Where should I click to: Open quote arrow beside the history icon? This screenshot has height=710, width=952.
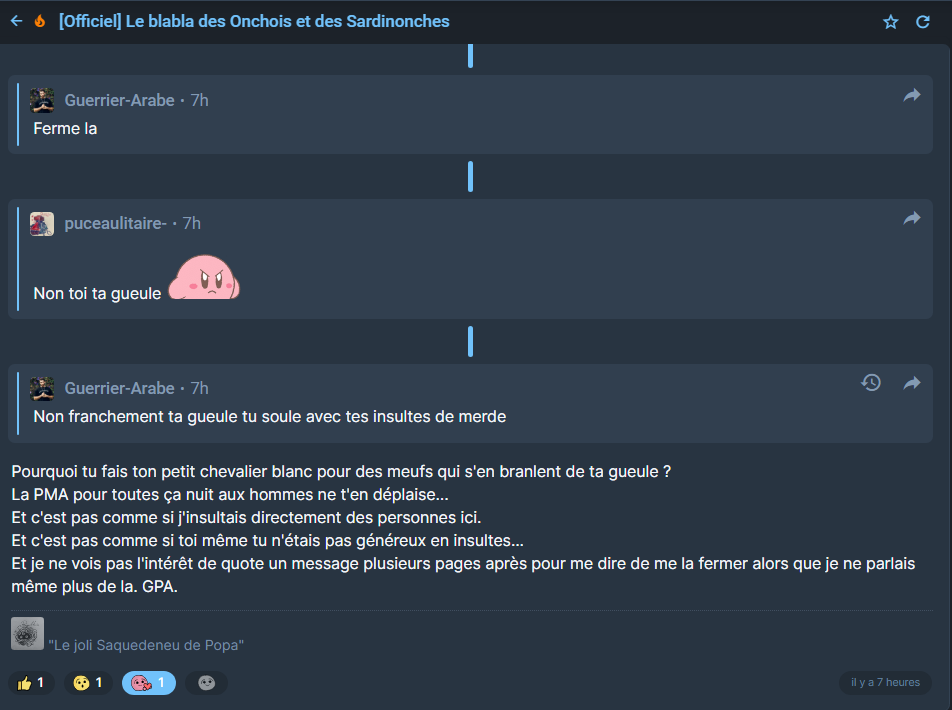point(912,383)
